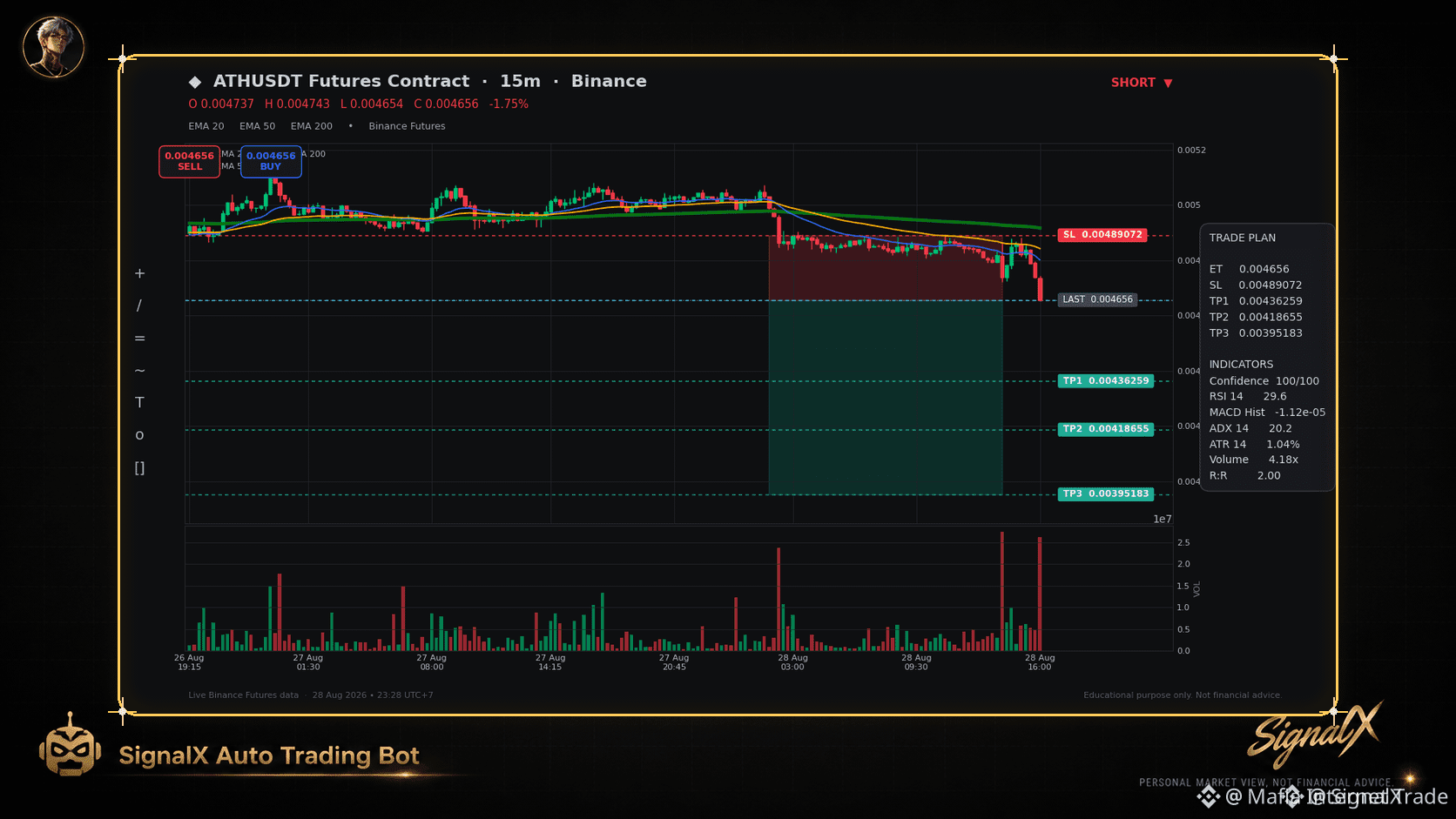The height and width of the screenshot is (819, 1456).
Task: Click the 15m timeframe label
Action: (520, 81)
